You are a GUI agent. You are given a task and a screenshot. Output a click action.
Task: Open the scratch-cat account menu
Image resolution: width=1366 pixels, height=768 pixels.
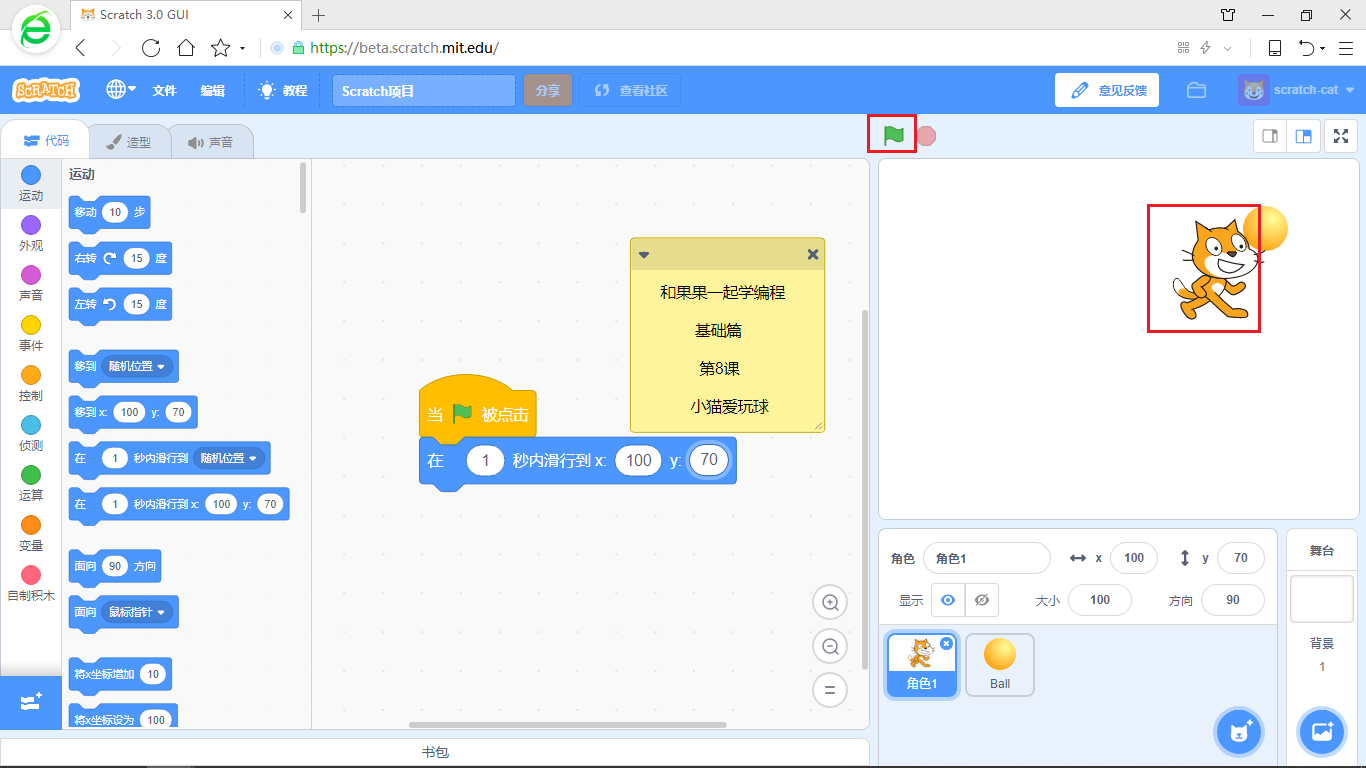[1297, 90]
